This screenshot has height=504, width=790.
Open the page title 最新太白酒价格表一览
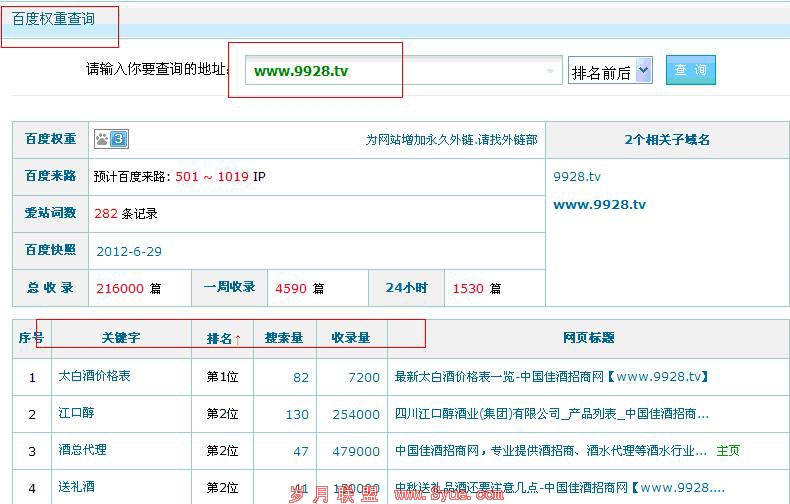click(552, 377)
